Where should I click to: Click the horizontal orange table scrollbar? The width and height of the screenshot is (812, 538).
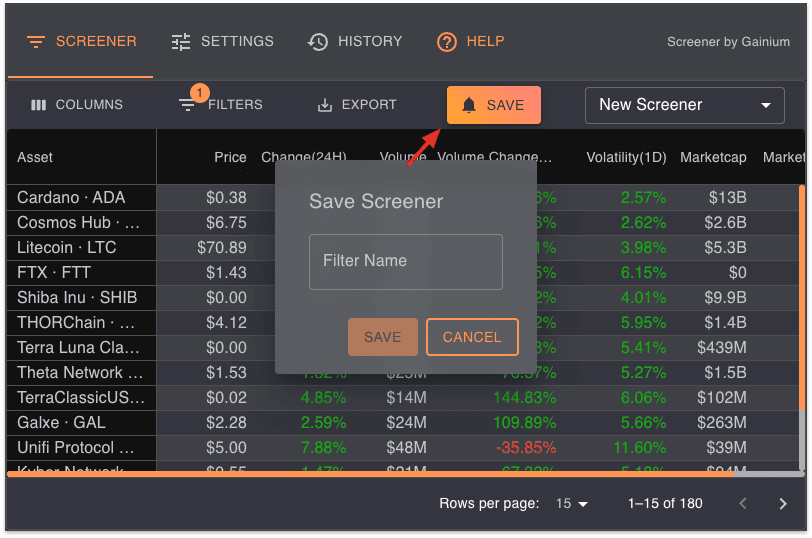[400, 474]
